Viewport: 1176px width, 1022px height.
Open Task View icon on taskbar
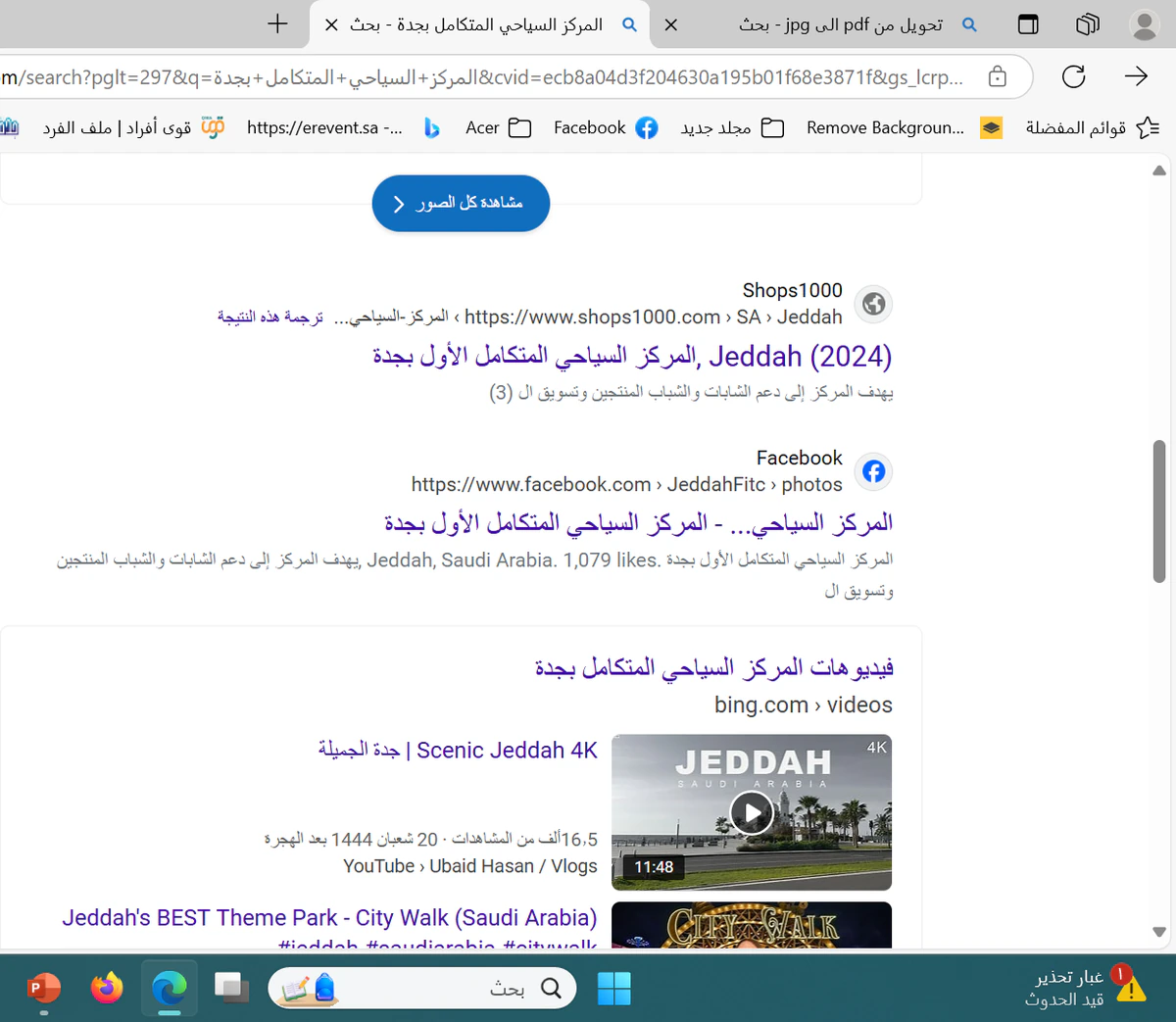(231, 988)
